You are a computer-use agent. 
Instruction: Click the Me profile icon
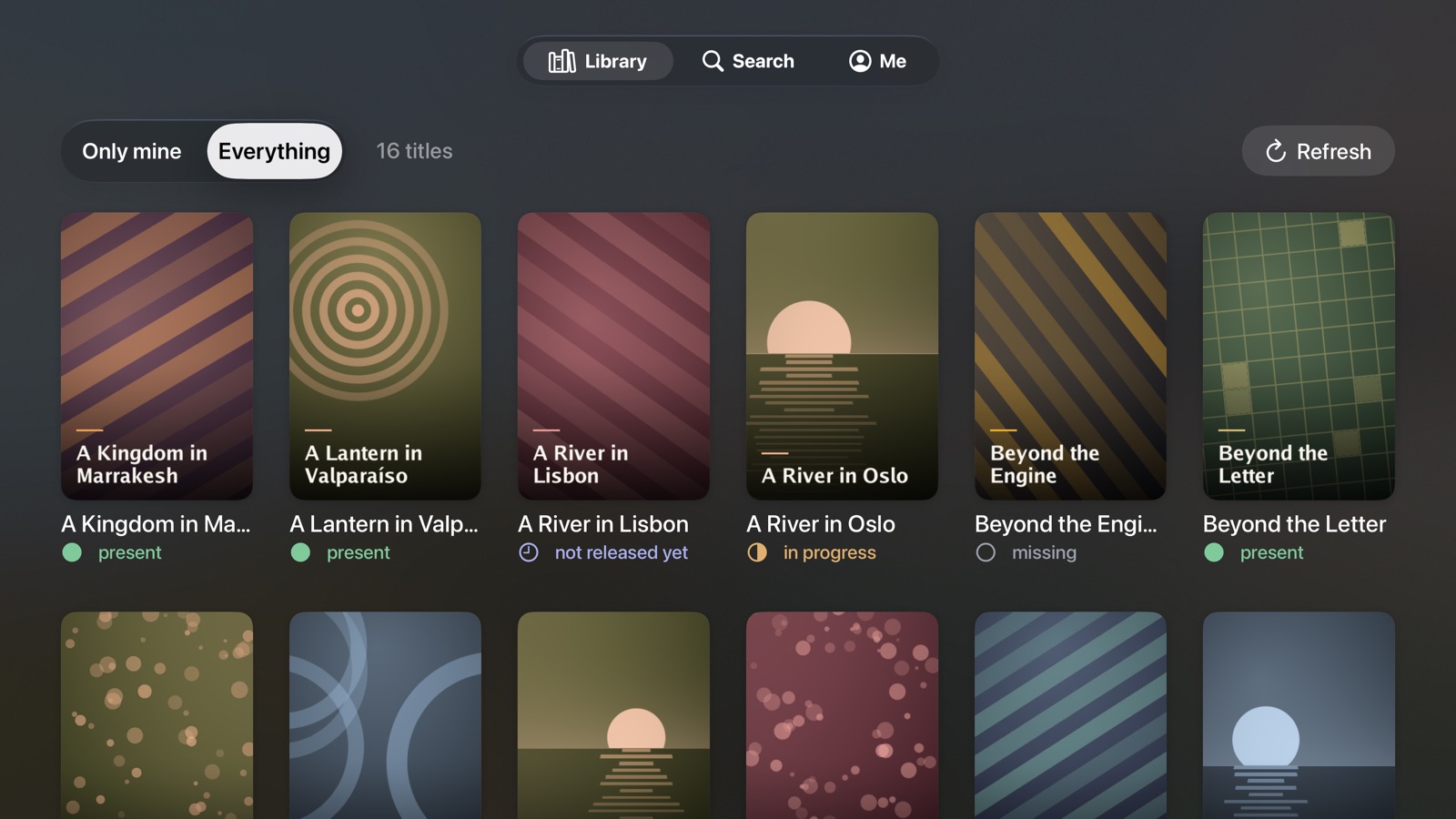pyautogui.click(x=860, y=61)
